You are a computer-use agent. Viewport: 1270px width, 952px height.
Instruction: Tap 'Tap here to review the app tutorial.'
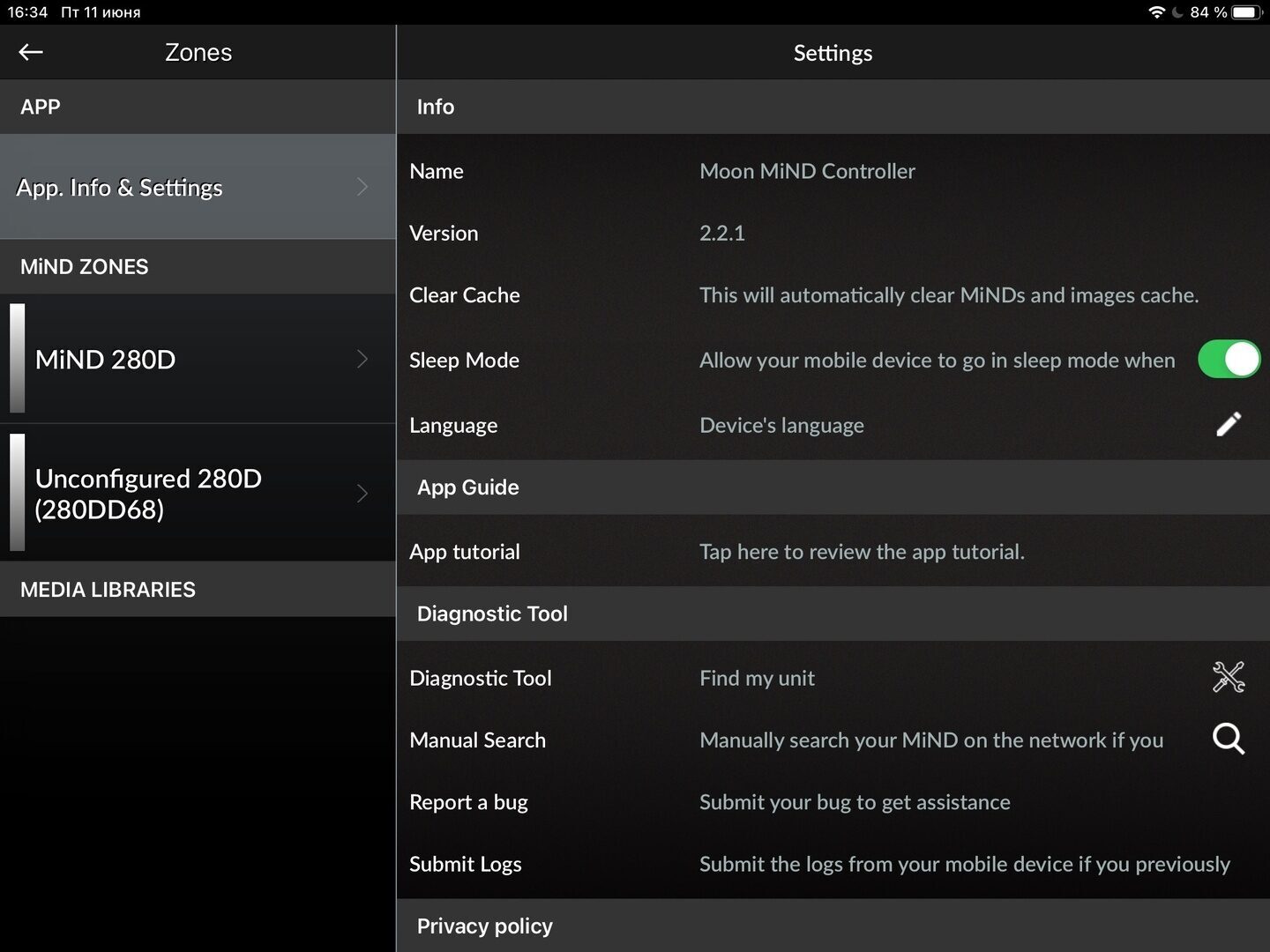click(862, 552)
